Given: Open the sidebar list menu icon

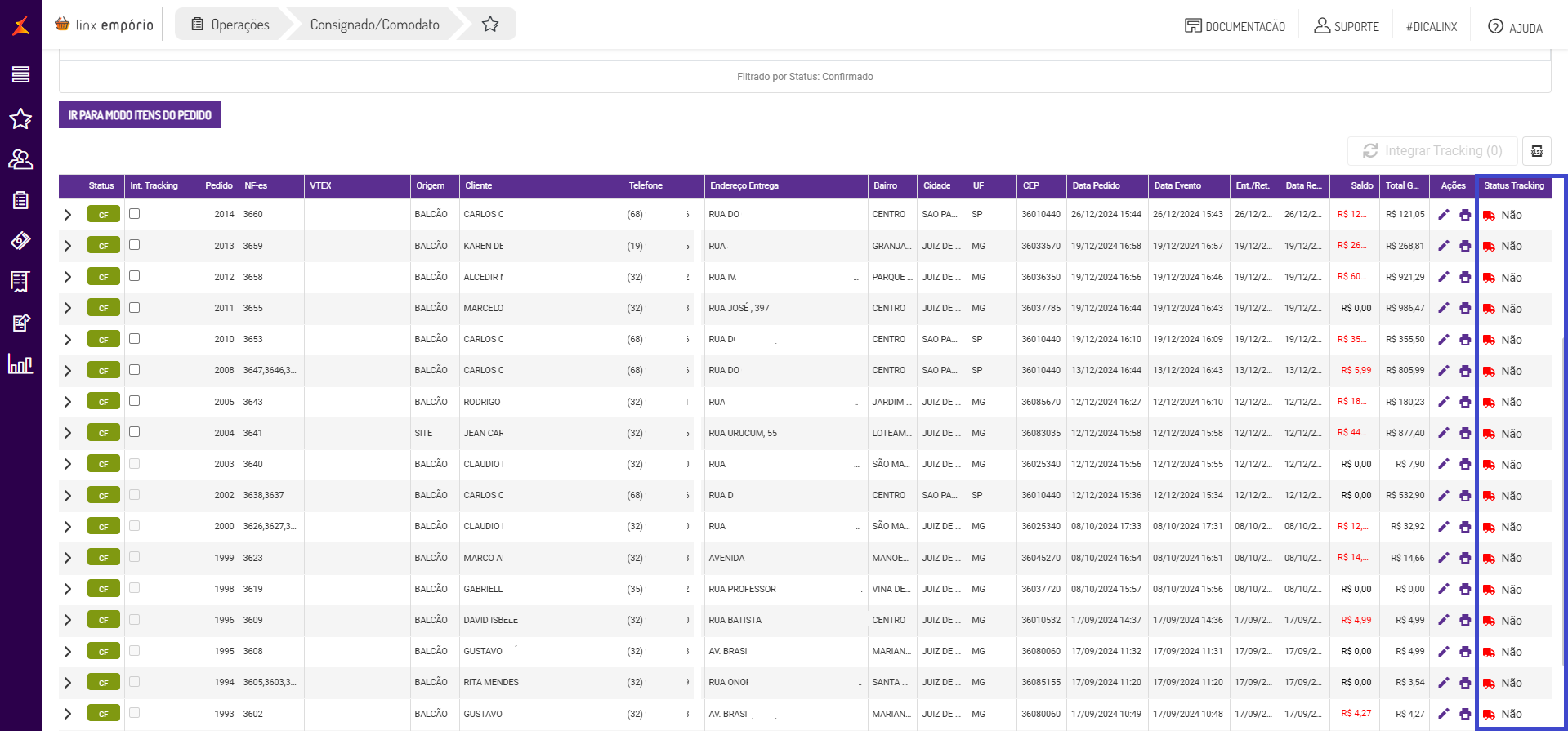Looking at the screenshot, I should [x=20, y=74].
